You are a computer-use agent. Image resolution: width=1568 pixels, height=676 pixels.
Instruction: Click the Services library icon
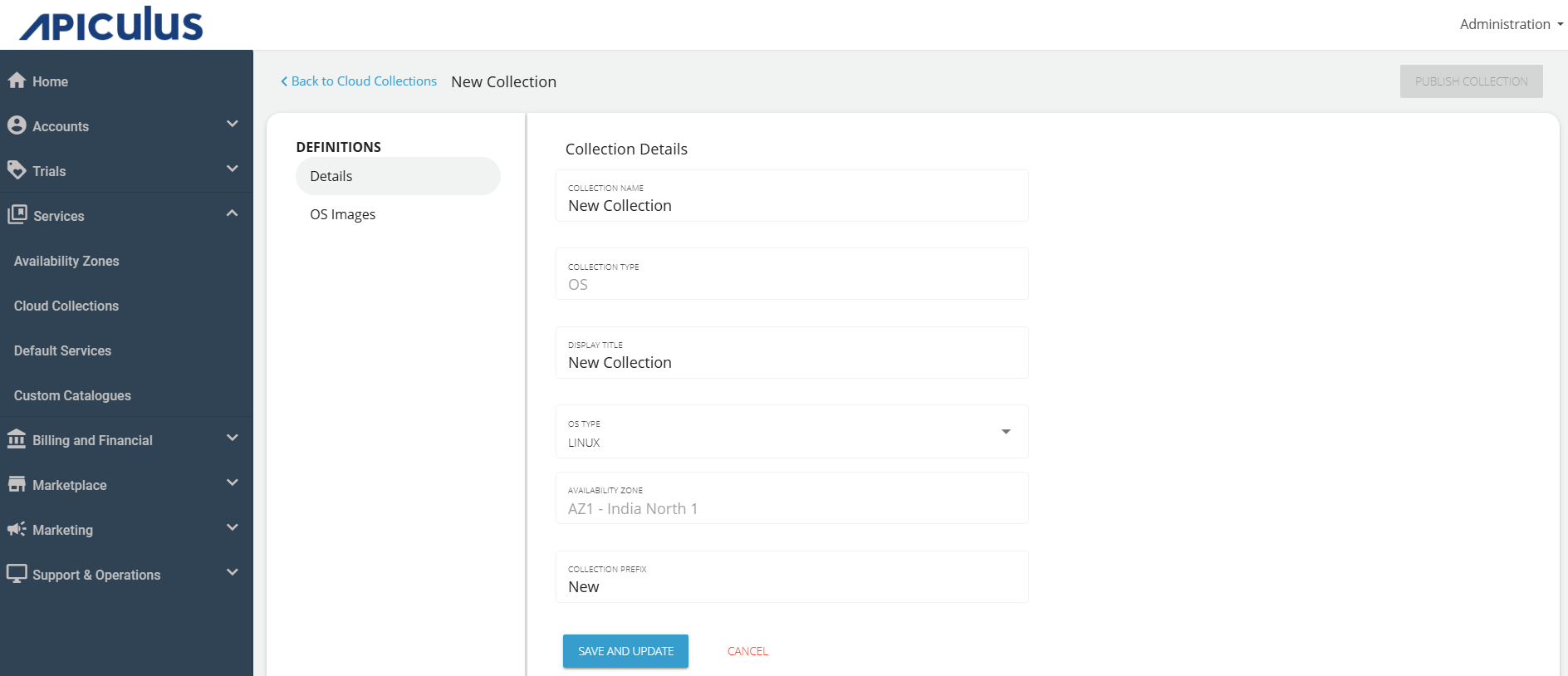click(x=17, y=215)
